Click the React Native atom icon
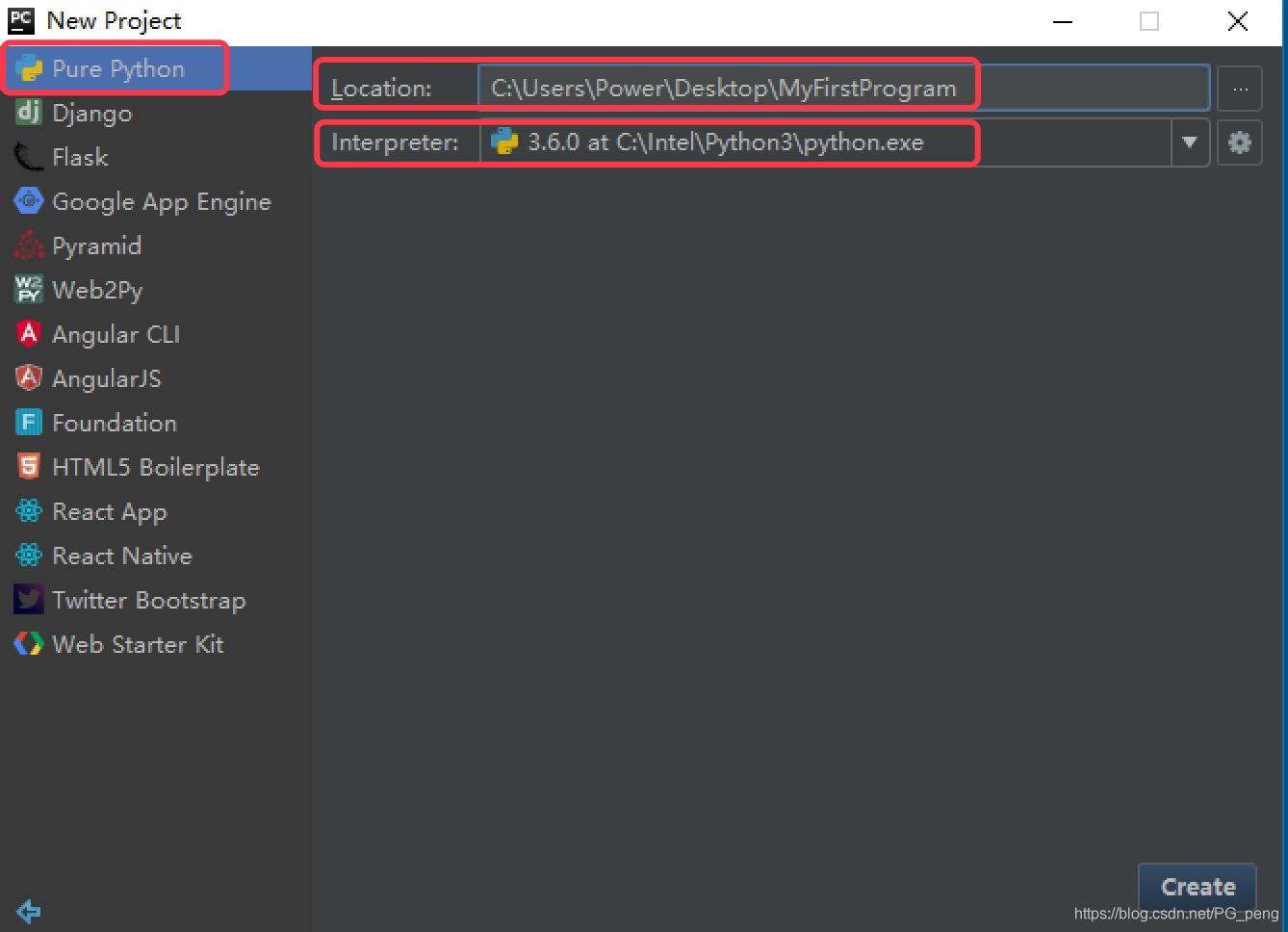The image size is (1288, 932). click(x=29, y=556)
